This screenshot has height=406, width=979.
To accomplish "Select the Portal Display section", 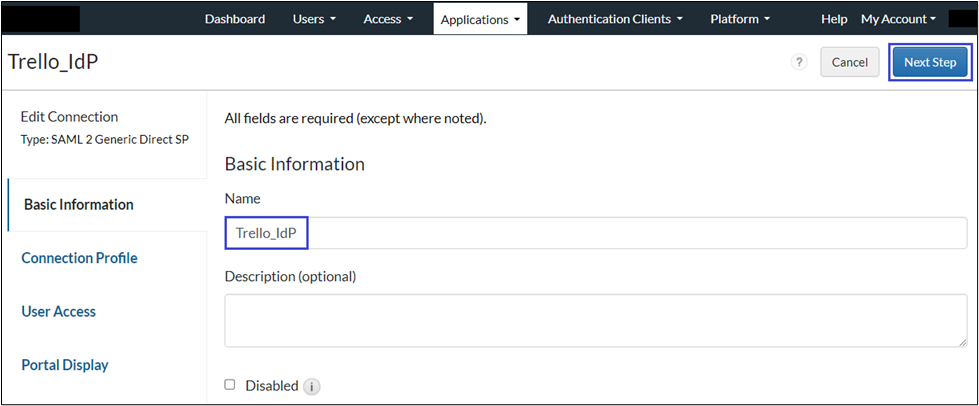I will pyautogui.click(x=65, y=365).
